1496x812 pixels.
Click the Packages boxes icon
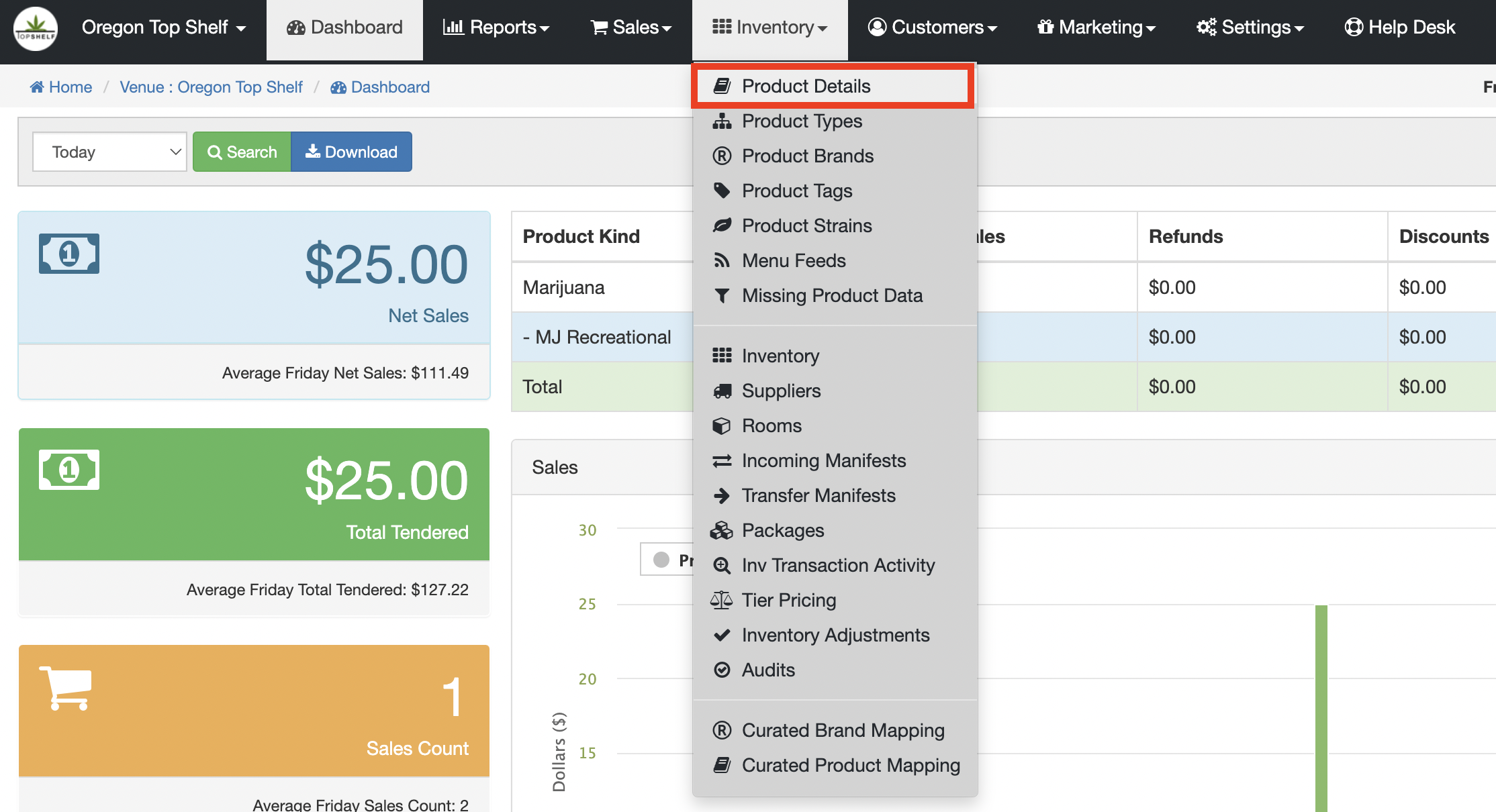point(722,530)
